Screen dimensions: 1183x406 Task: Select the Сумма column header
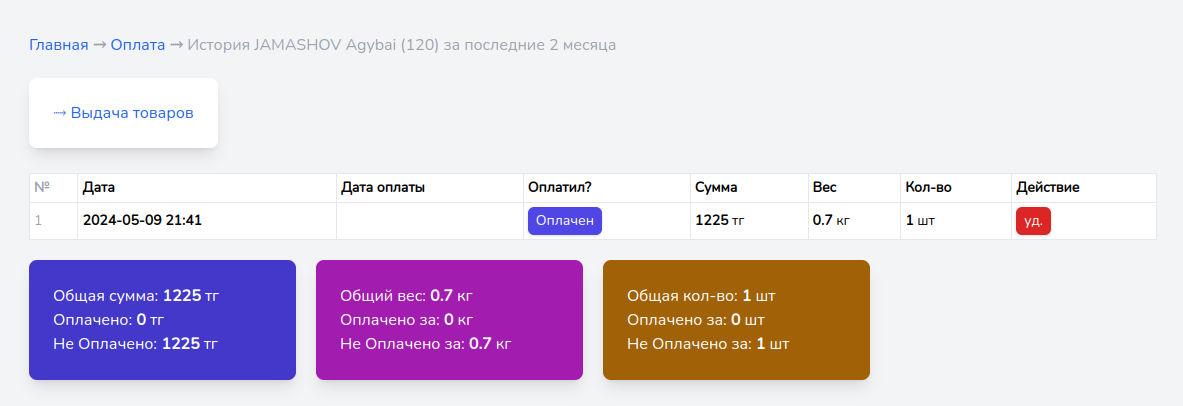[x=717, y=188]
